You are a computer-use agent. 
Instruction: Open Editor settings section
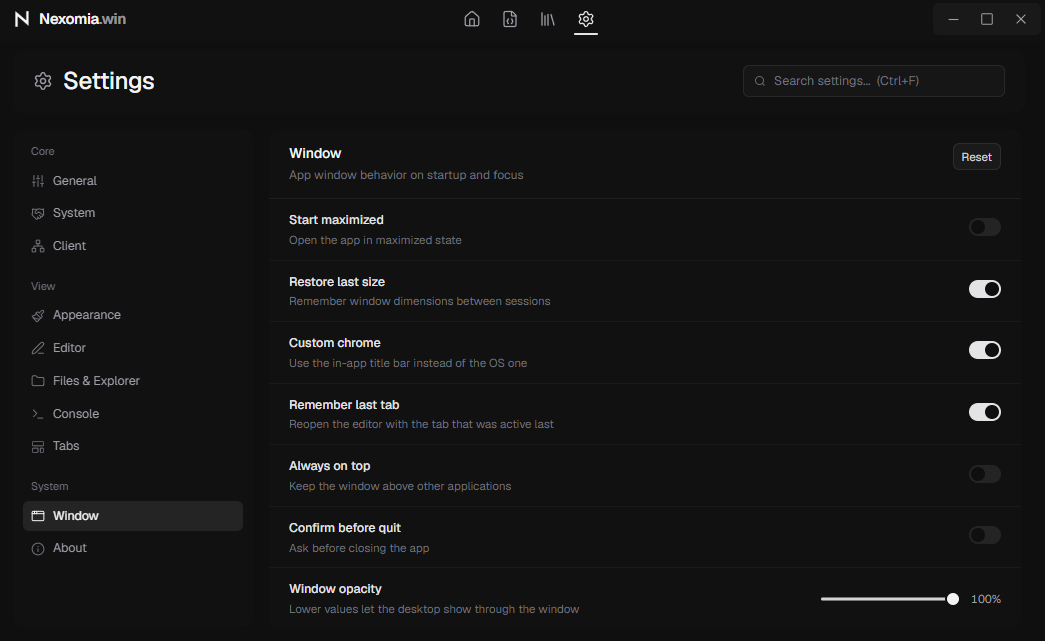coord(133,348)
